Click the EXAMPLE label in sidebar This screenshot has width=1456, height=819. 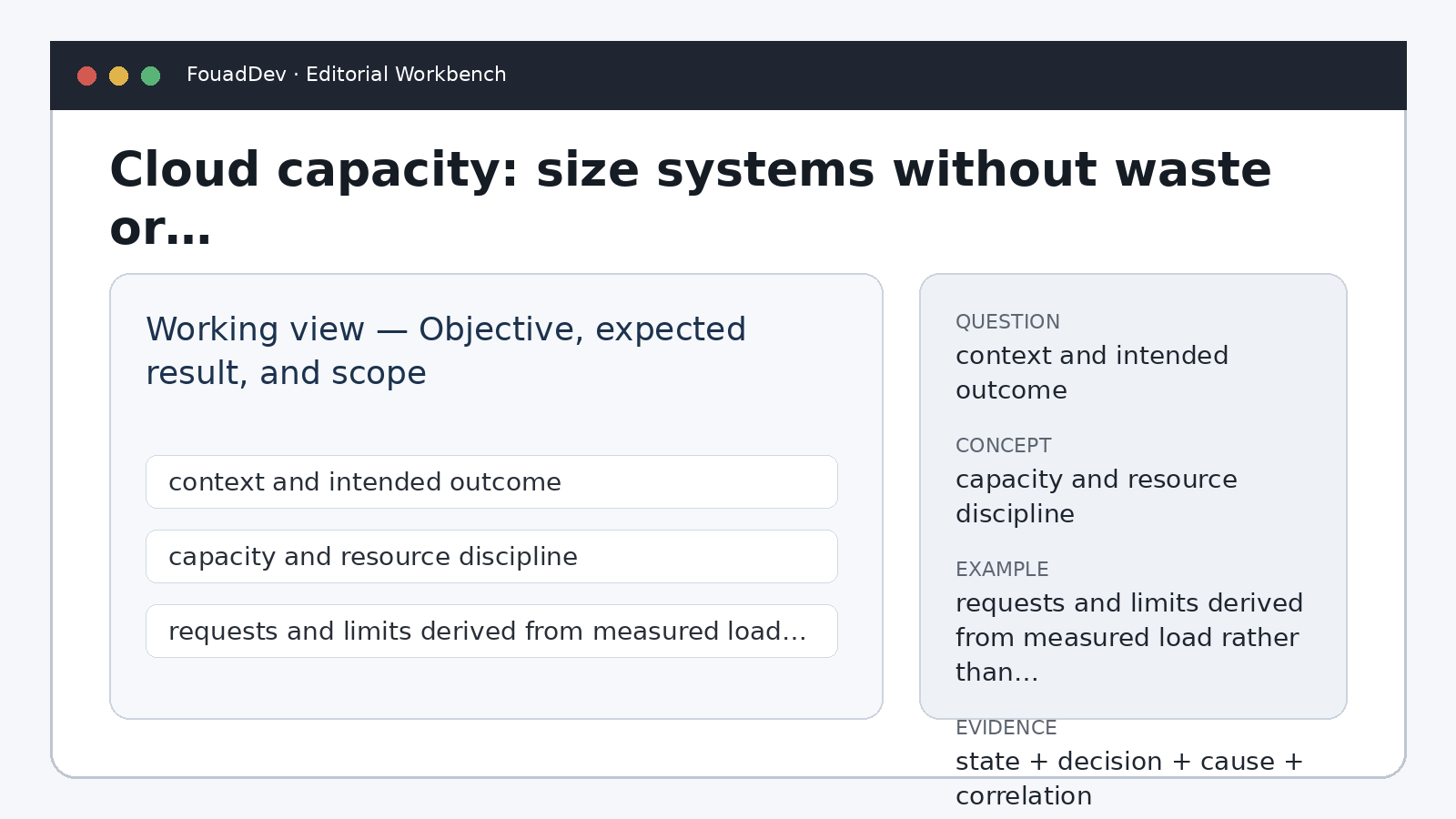coord(1002,570)
